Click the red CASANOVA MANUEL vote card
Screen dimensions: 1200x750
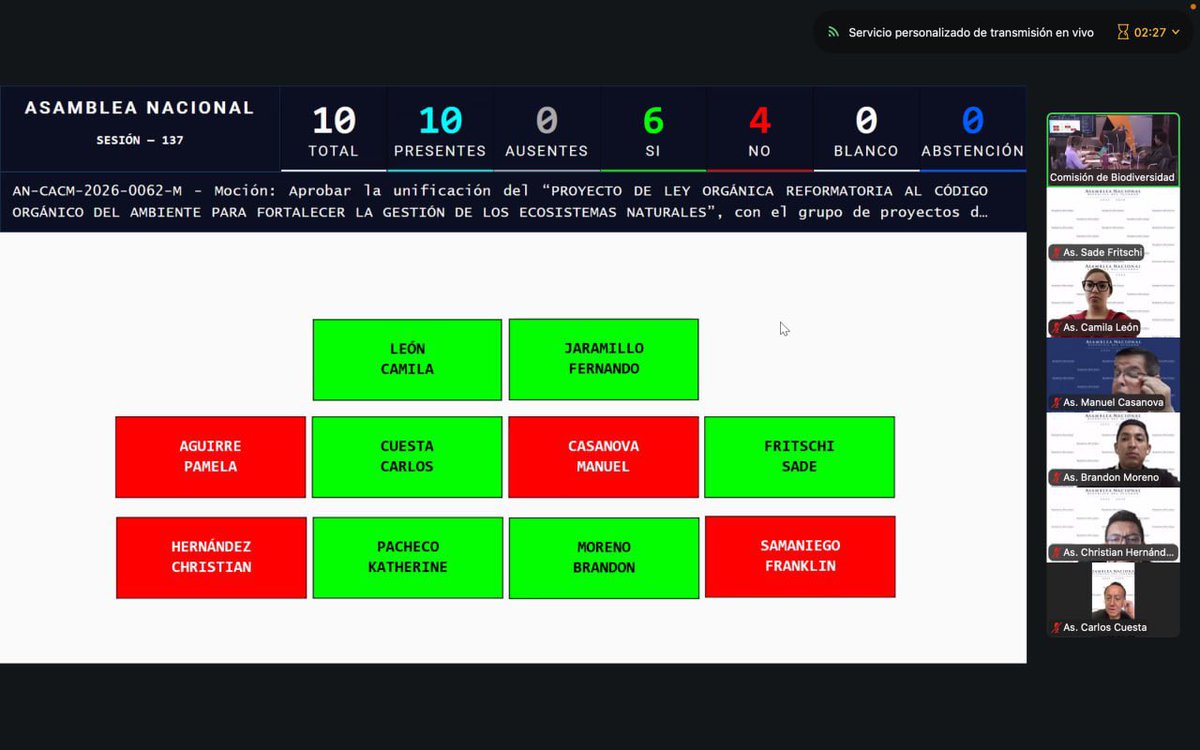[604, 457]
